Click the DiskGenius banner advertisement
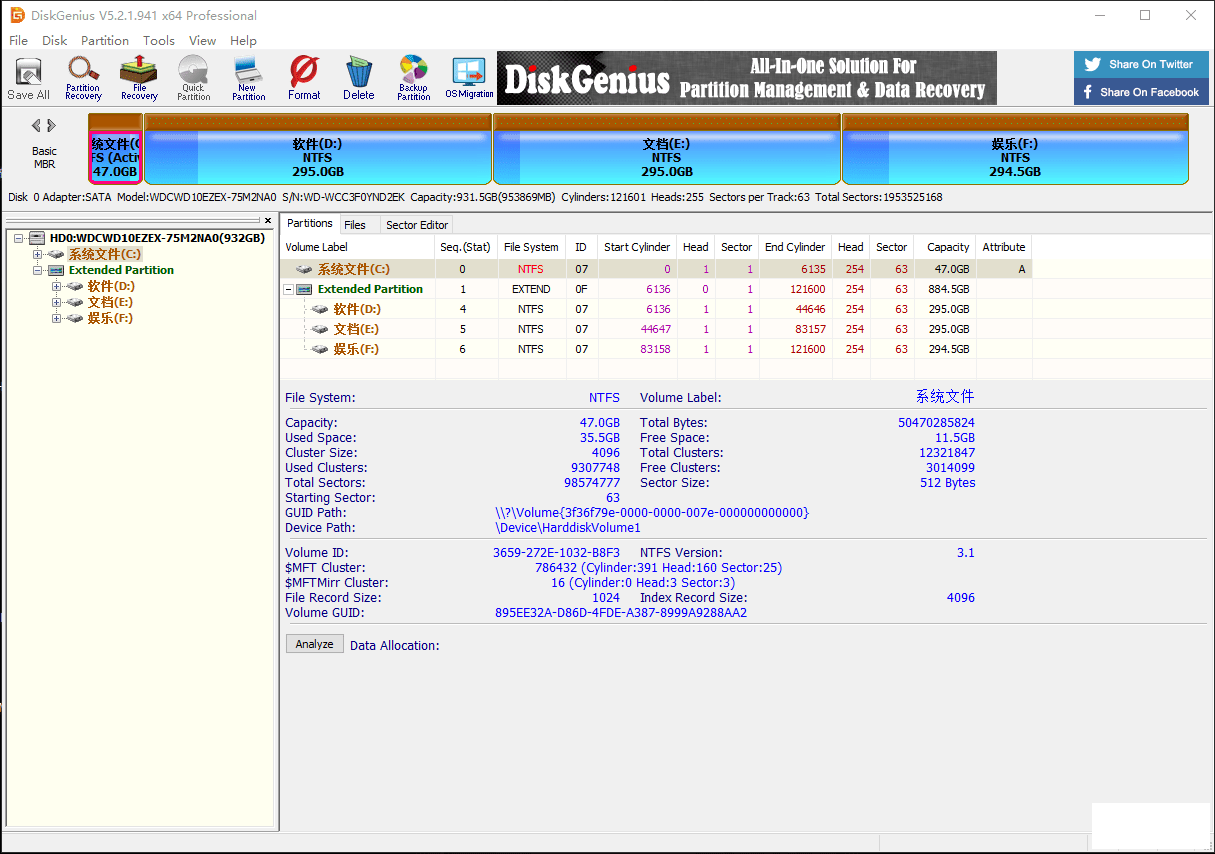Viewport: 1215px width, 854px height. coord(747,78)
